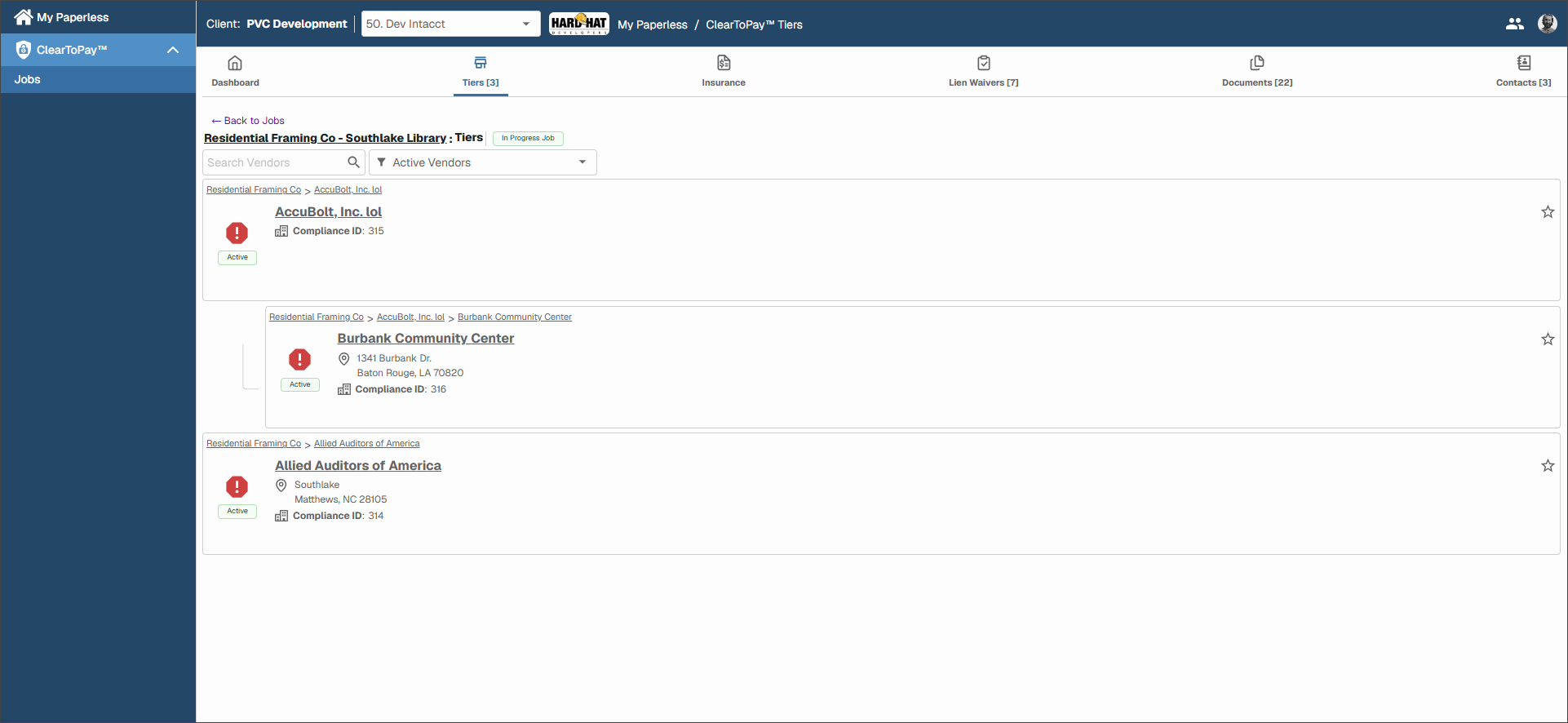Switch to the Dashboard tab
1568x723 pixels.
pyautogui.click(x=235, y=71)
